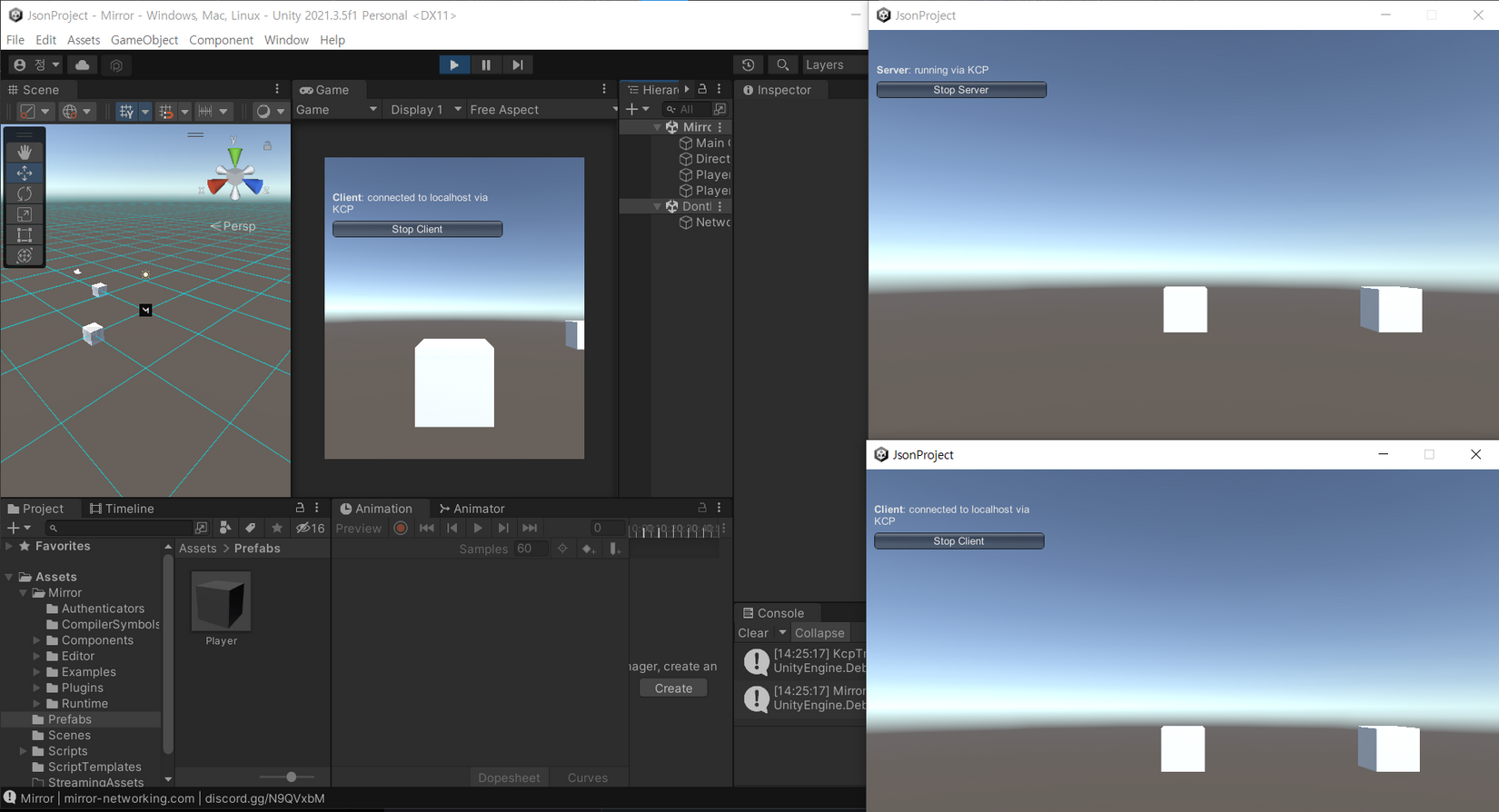
Task: Click Search by Type icon in Project
Action: click(225, 528)
